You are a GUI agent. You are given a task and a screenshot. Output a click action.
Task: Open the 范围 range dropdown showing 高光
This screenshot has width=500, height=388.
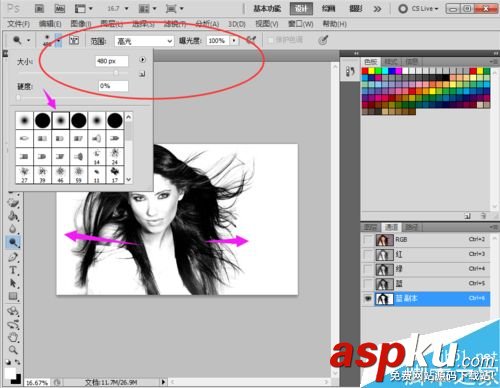[x=144, y=41]
